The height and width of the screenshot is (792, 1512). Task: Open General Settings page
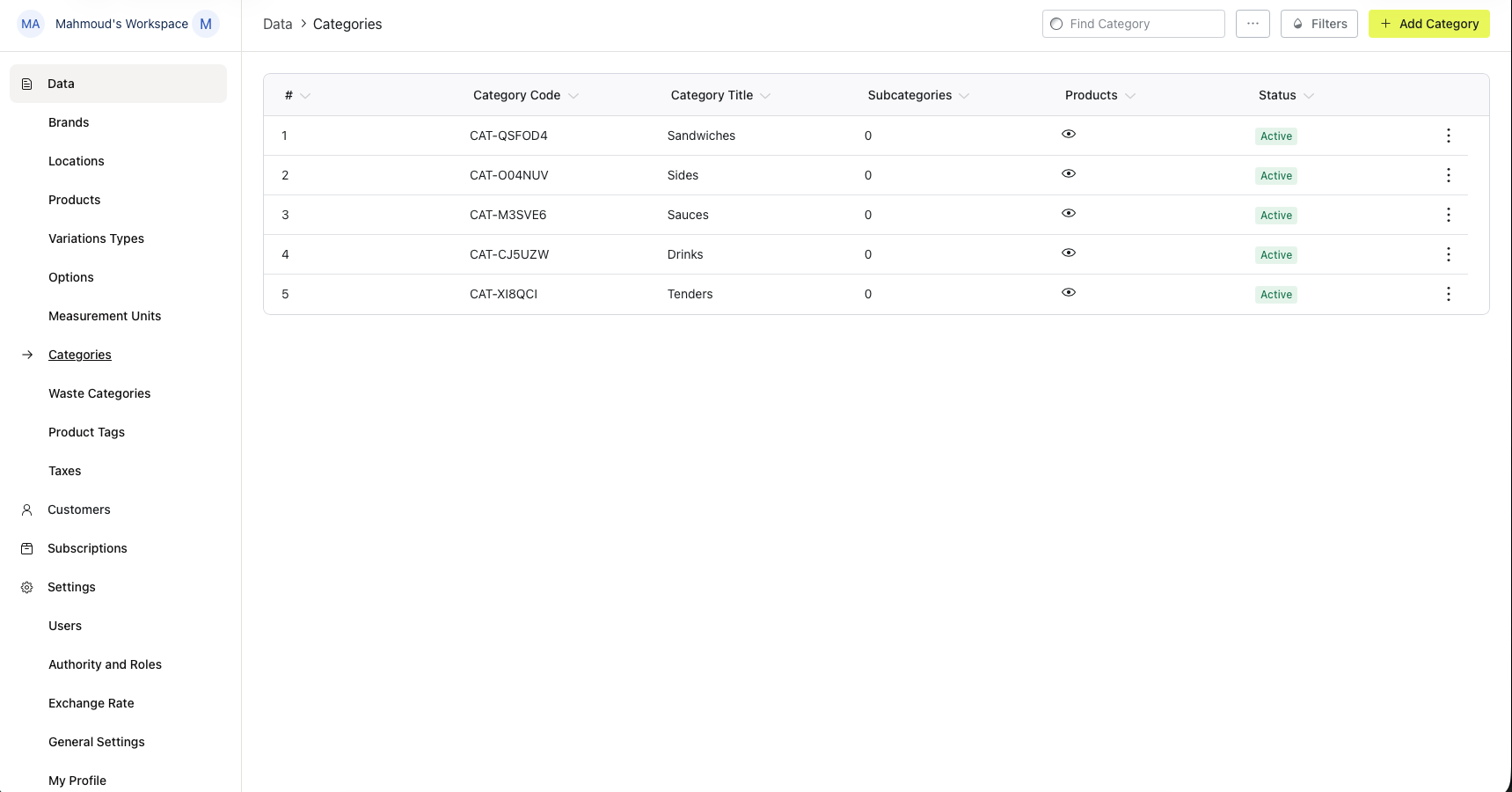97,742
